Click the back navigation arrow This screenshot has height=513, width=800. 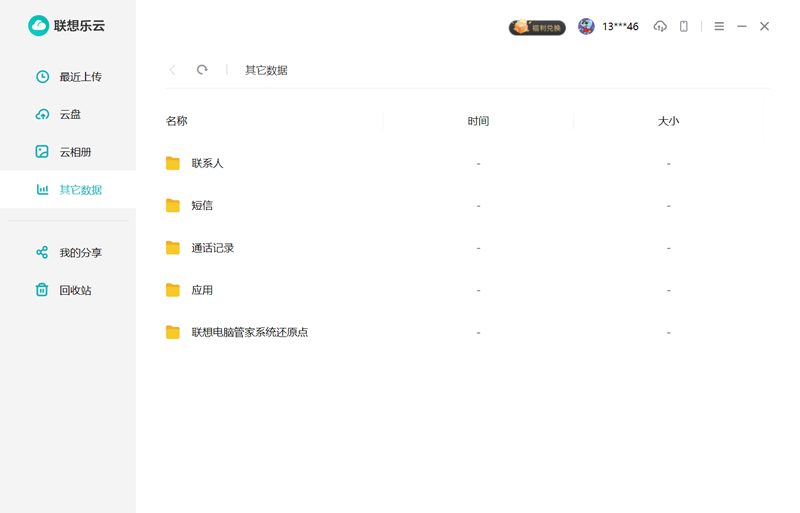pyautogui.click(x=173, y=70)
